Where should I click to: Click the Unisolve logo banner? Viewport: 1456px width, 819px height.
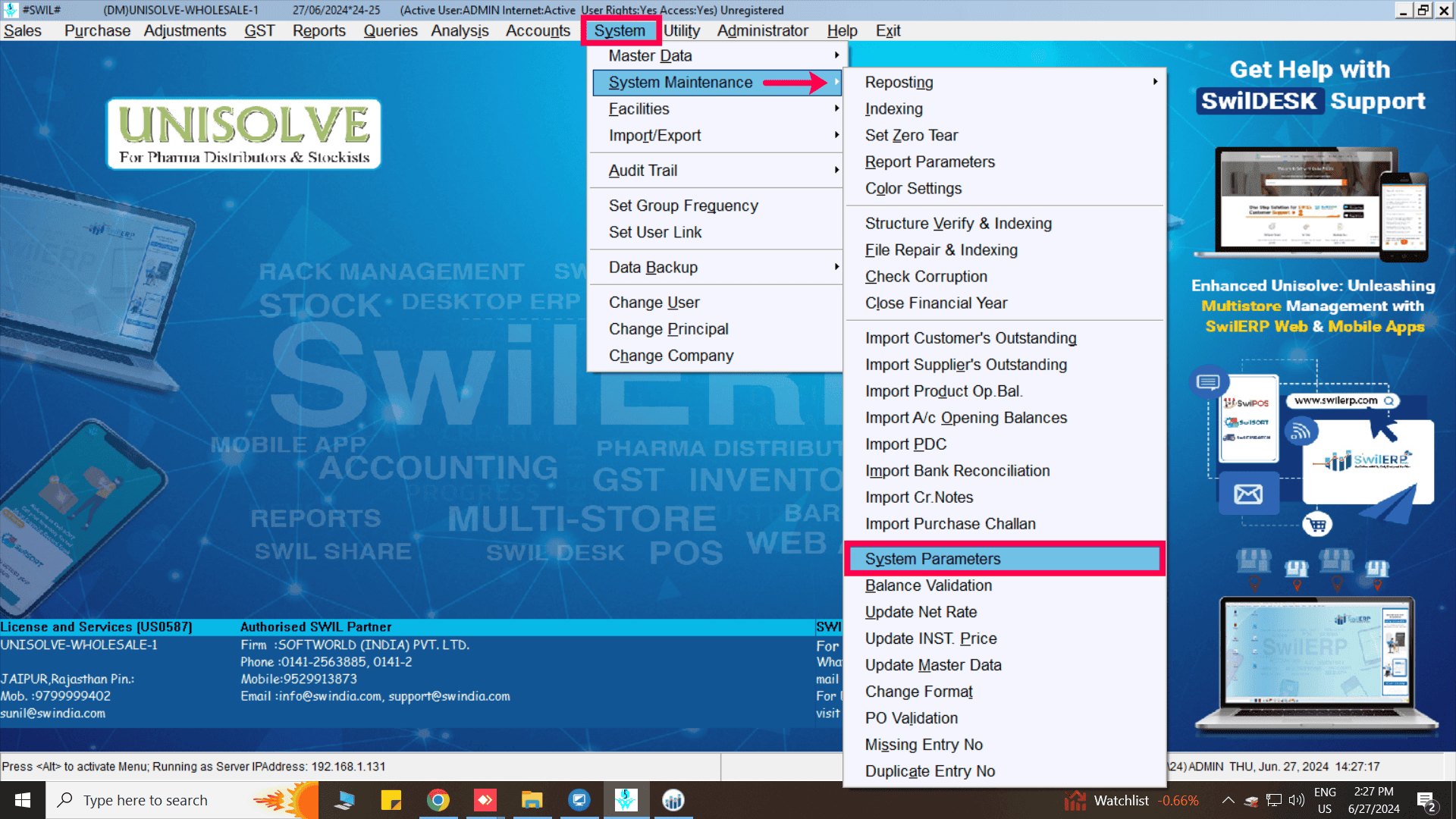tap(243, 134)
